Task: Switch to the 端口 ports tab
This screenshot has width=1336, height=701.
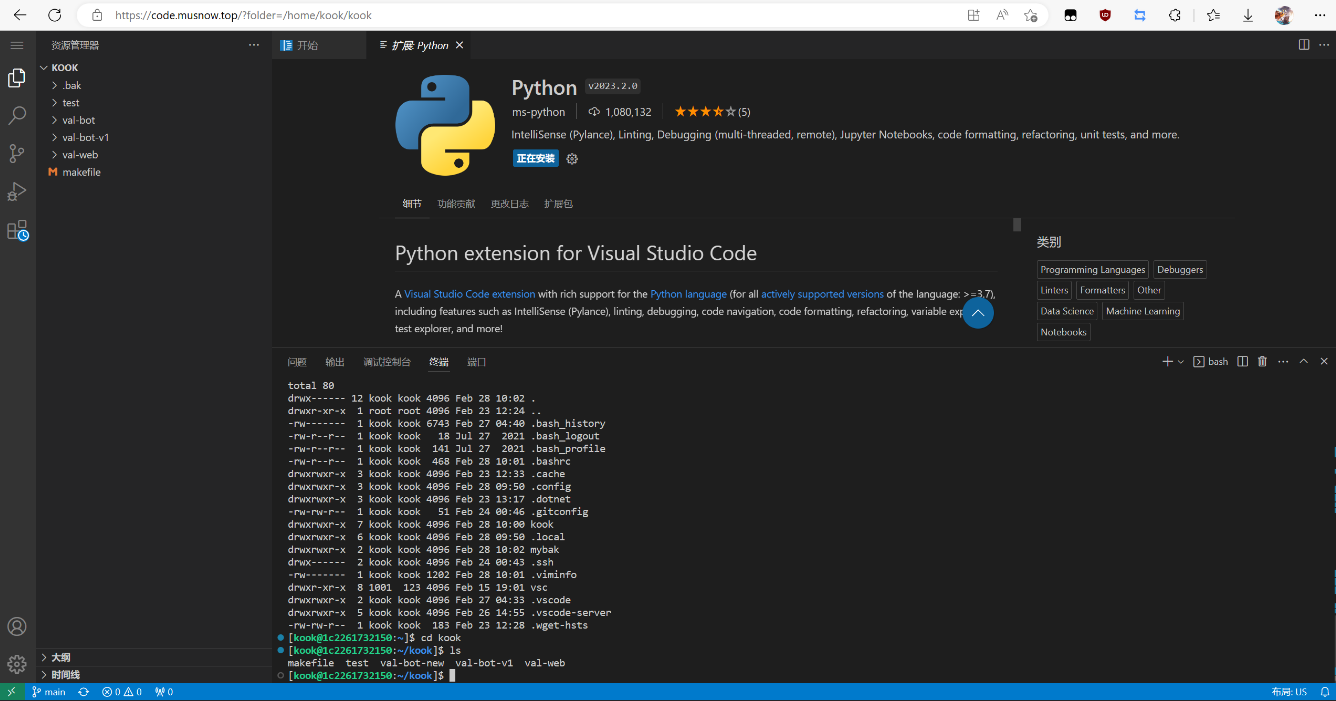Action: click(x=477, y=362)
